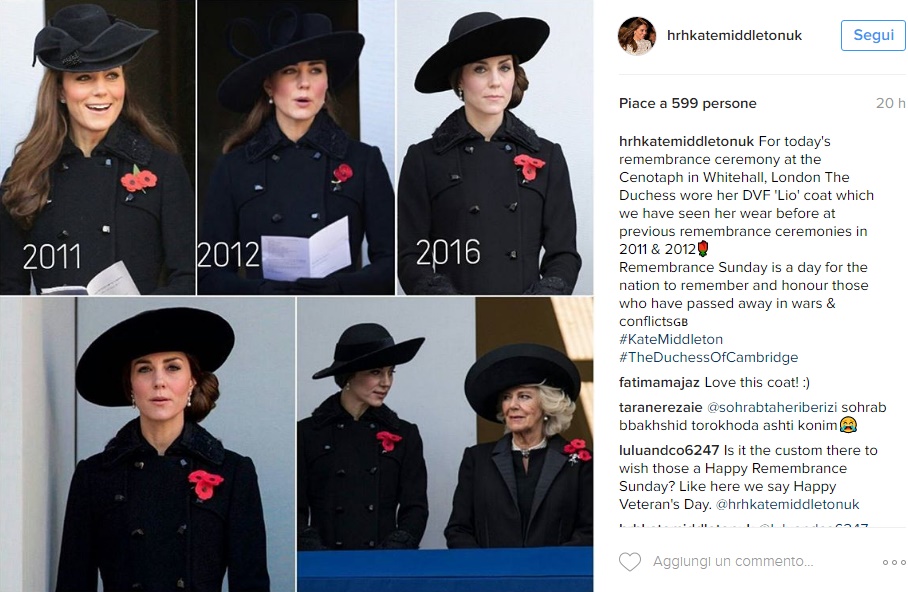This screenshot has width=908, height=592.
Task: Click the 2012 photo holding the program
Action: click(x=296, y=148)
